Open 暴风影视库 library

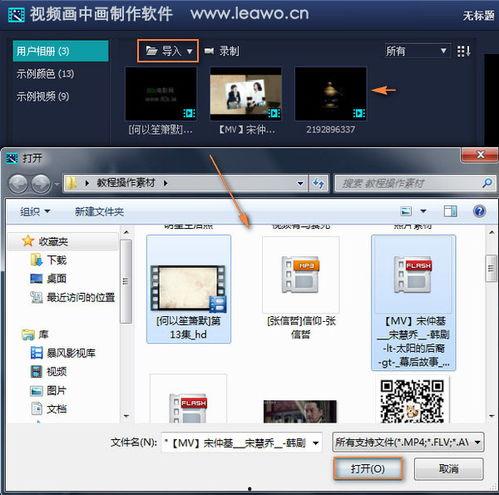71,353
